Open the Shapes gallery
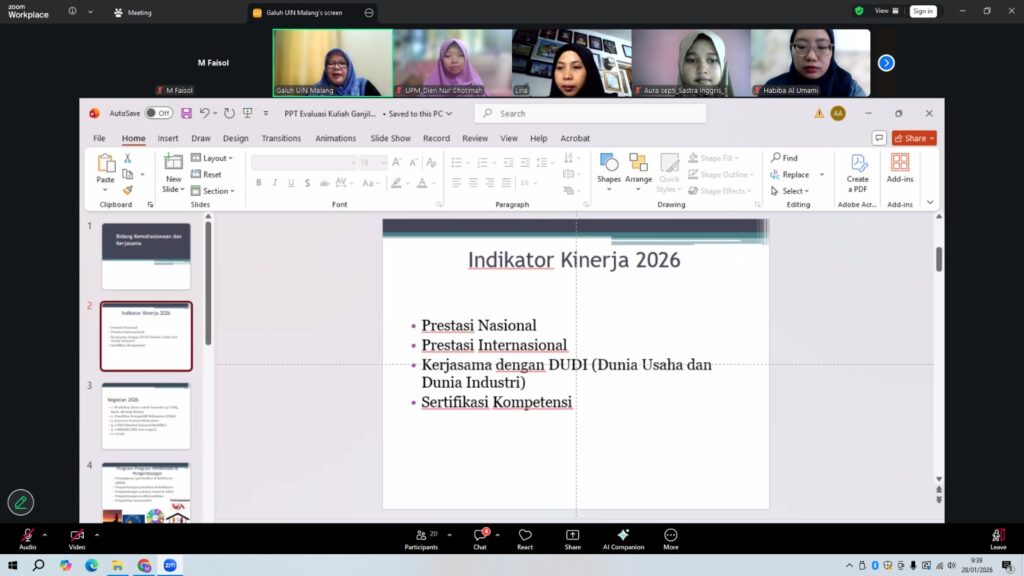Viewport: 1024px width, 576px height. (608, 168)
